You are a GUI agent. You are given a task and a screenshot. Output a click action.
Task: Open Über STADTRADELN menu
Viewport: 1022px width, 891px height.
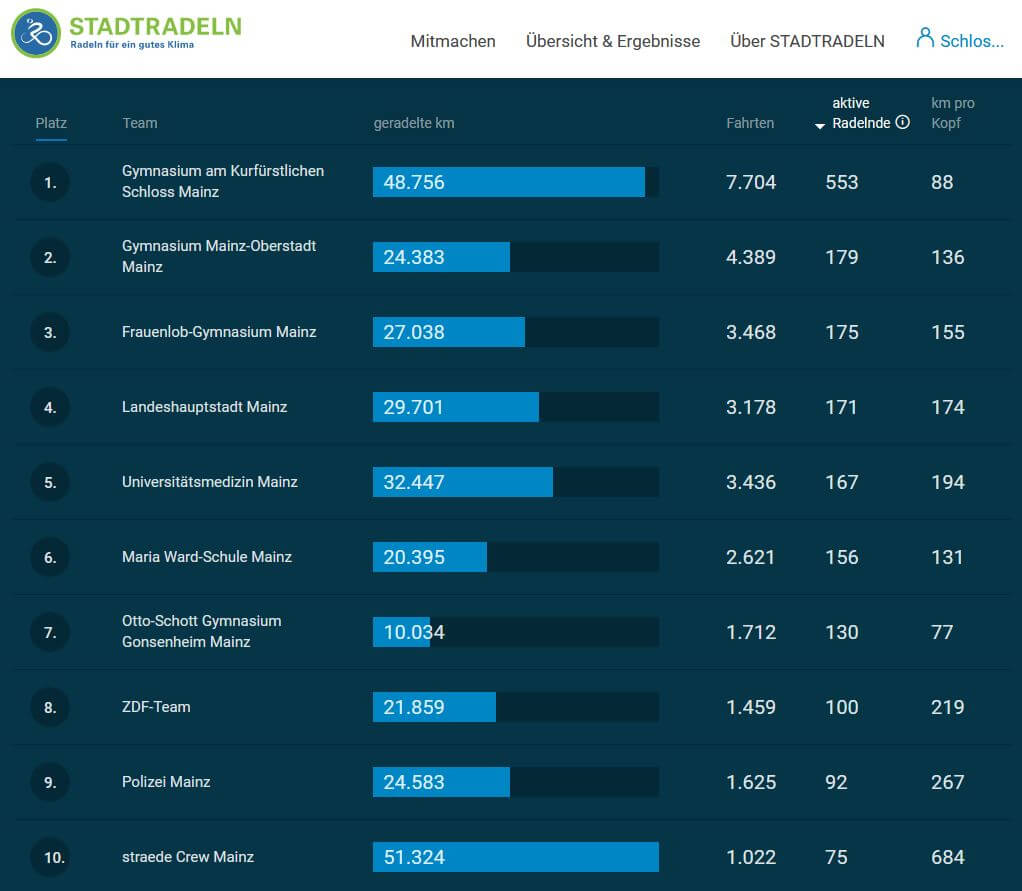pyautogui.click(x=807, y=41)
